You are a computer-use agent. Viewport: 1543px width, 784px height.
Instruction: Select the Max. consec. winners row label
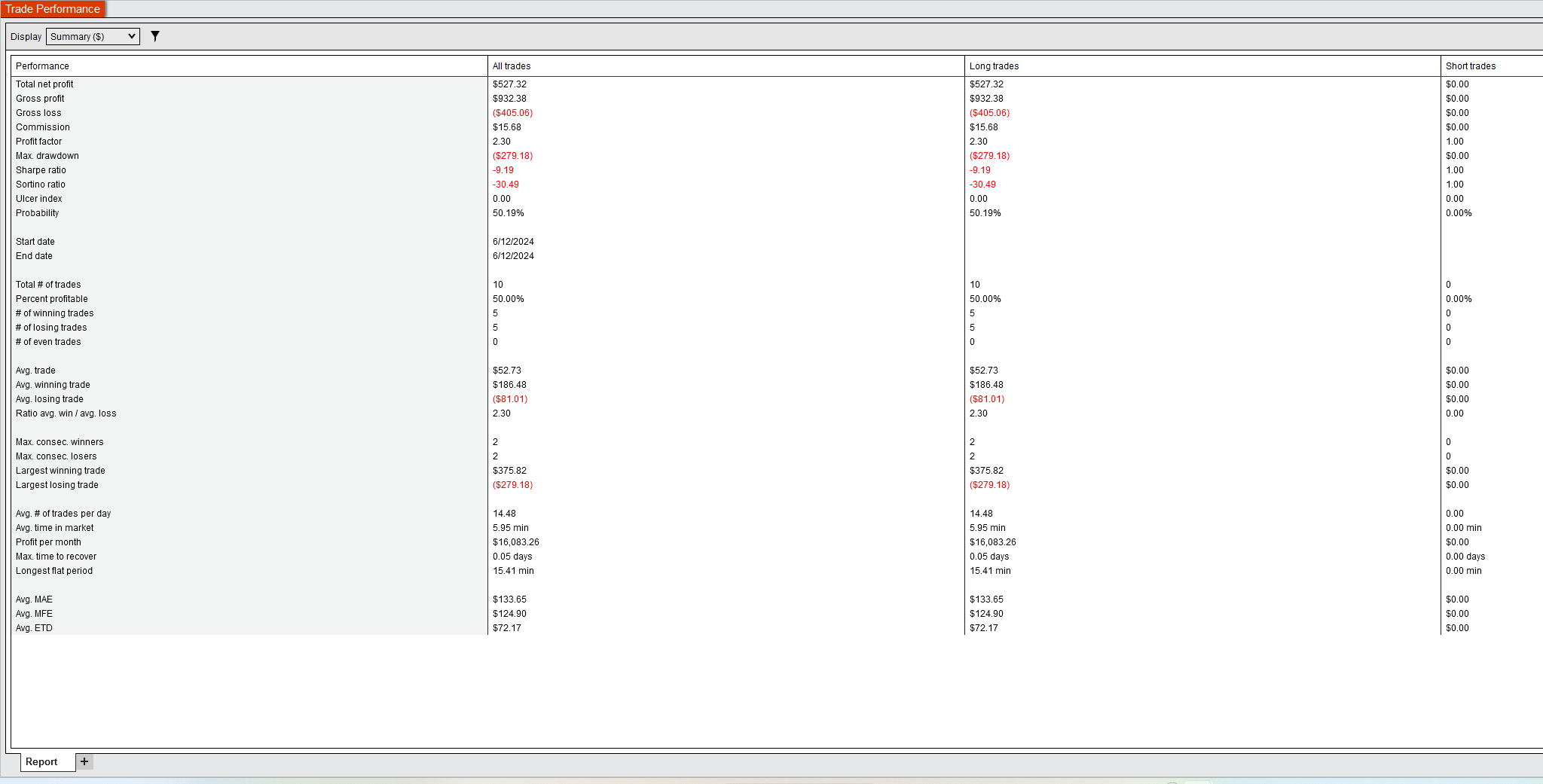pyautogui.click(x=60, y=442)
